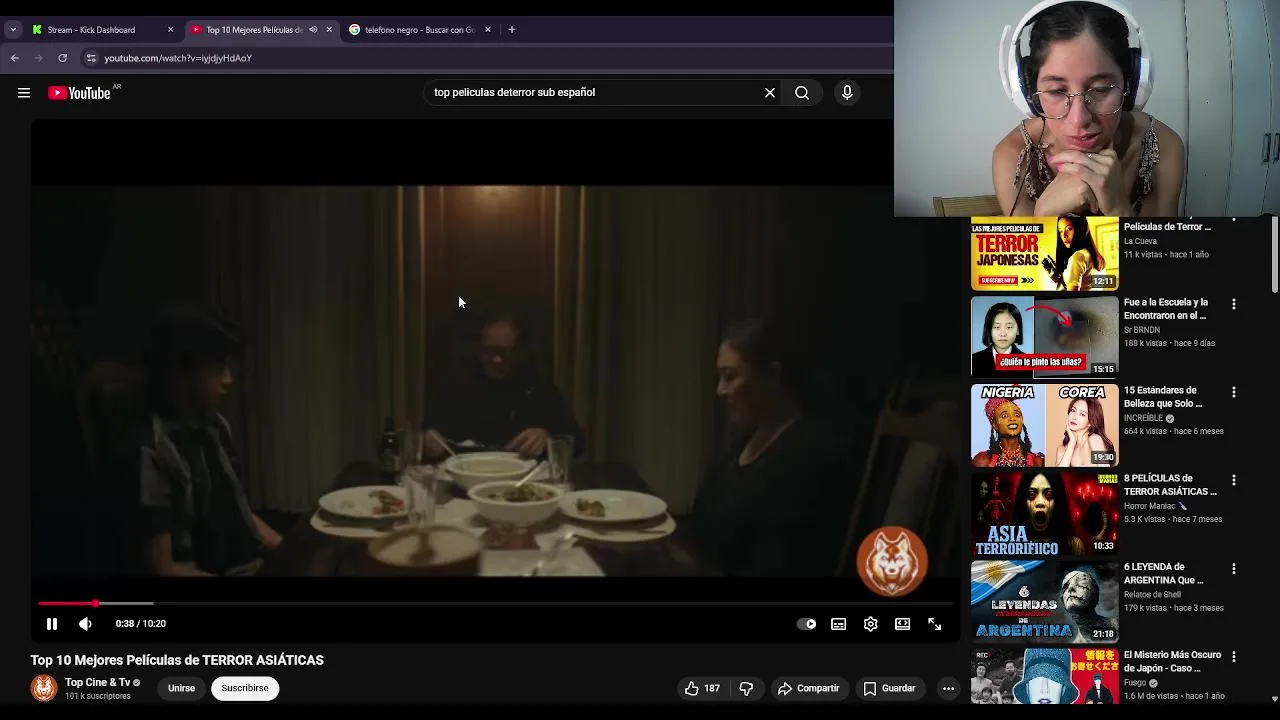Open Top Cine & Tv channel name

pyautogui.click(x=98, y=683)
